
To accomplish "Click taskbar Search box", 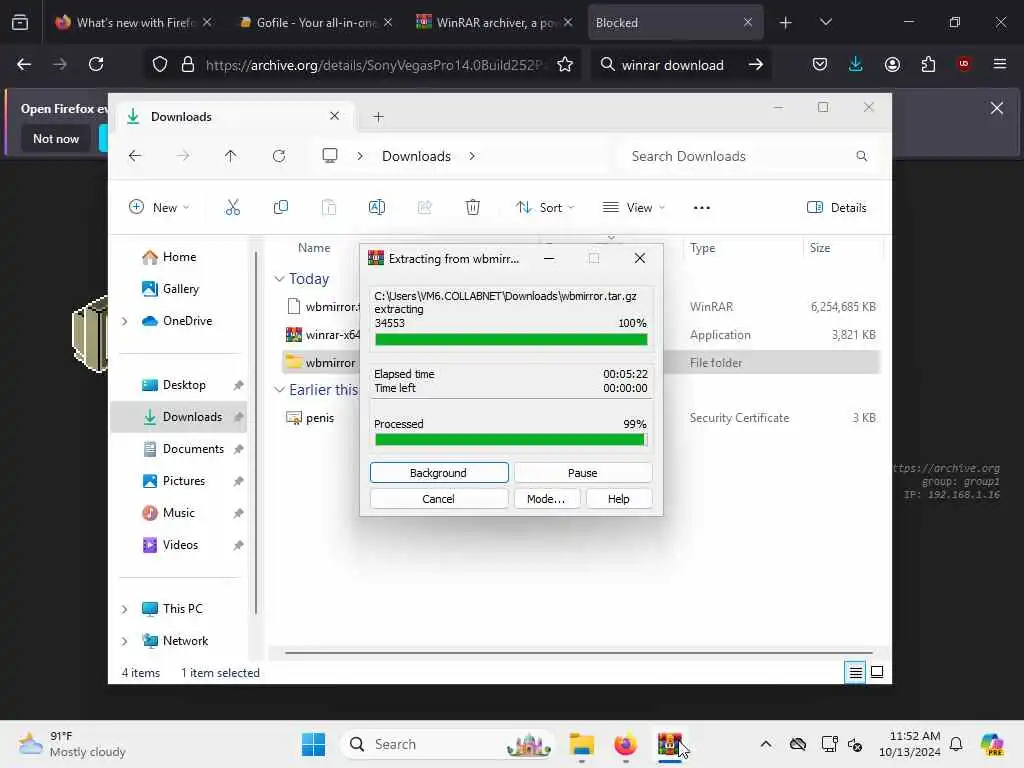I will click(448, 744).
